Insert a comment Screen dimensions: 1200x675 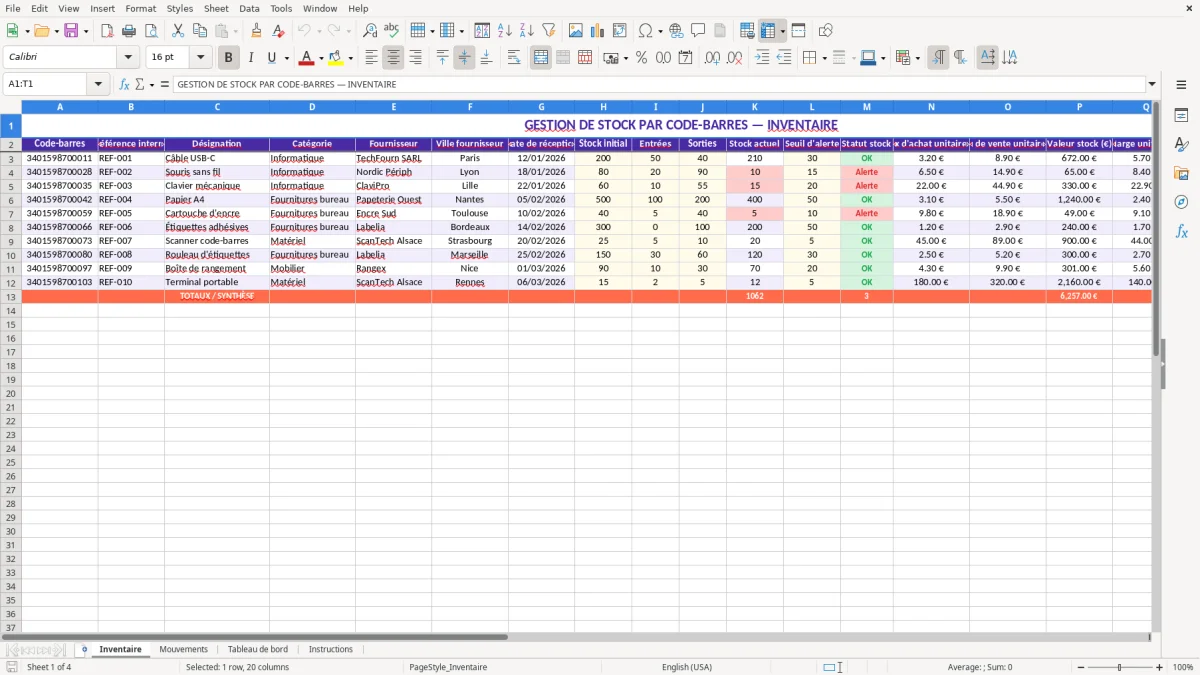[x=698, y=31]
